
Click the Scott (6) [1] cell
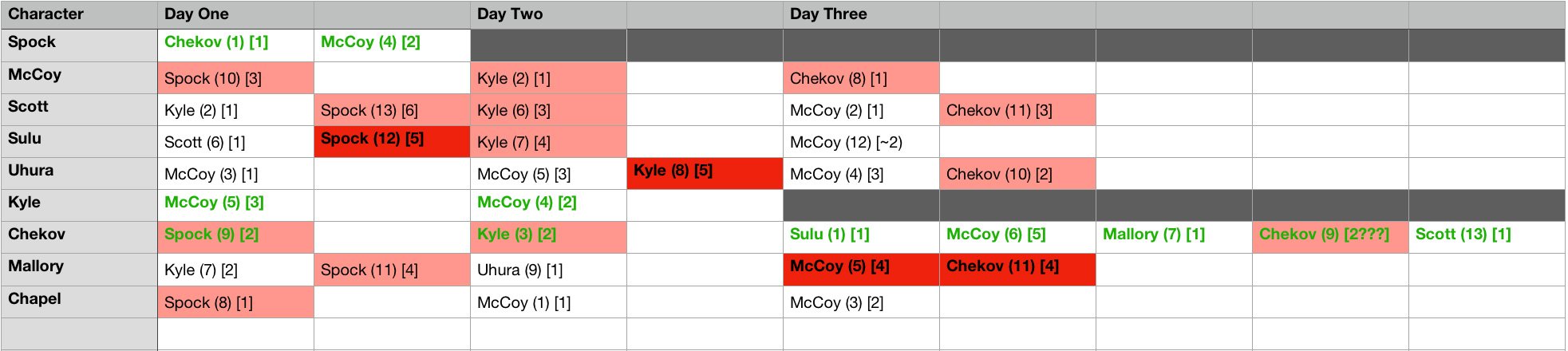point(235,142)
